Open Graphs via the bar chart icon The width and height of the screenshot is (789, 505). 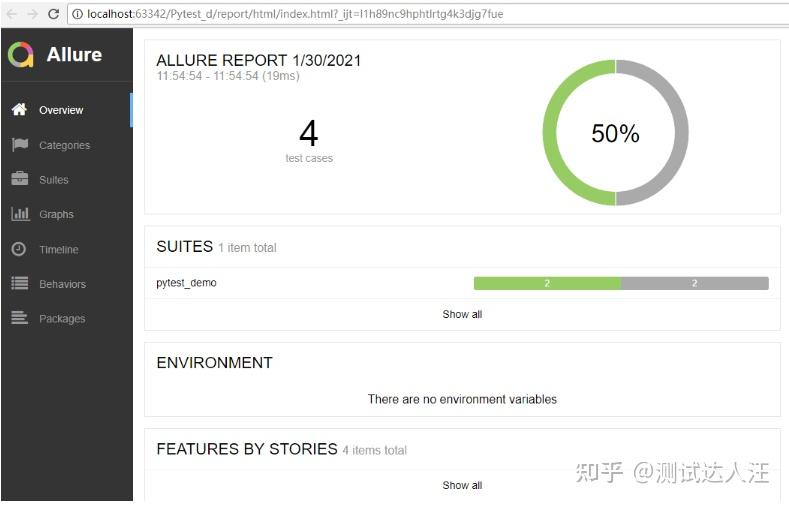coord(20,214)
